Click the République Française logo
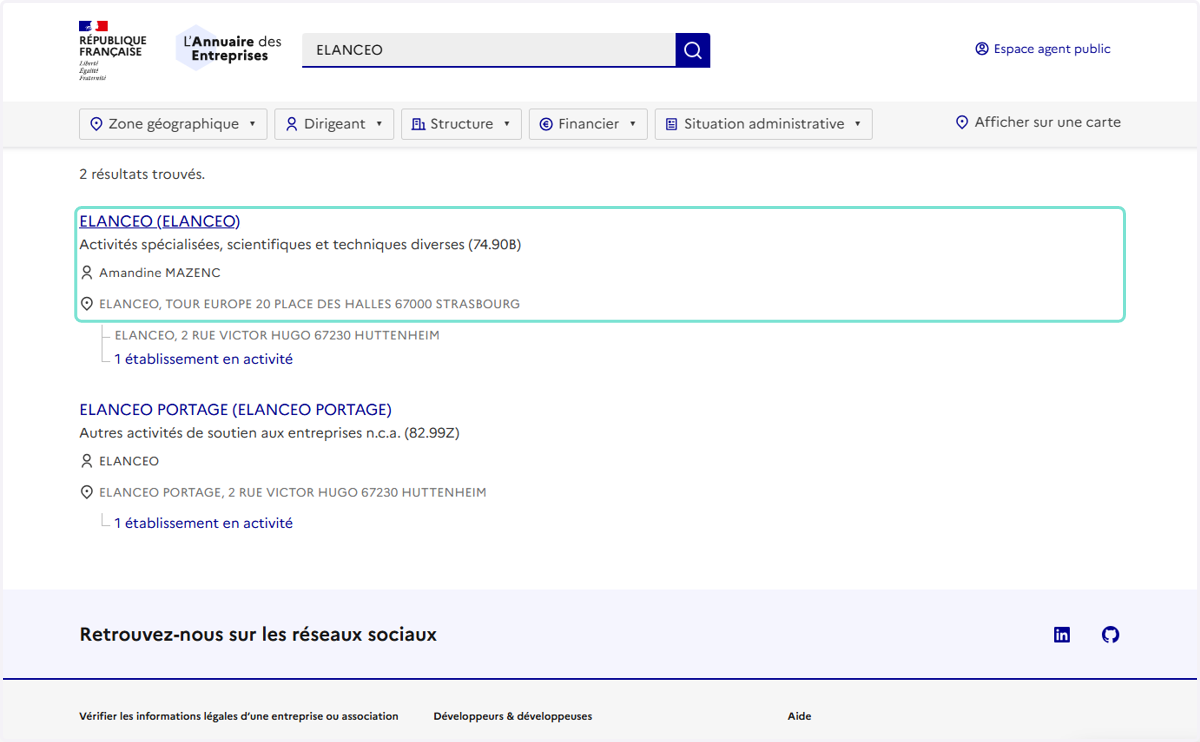The height and width of the screenshot is (742, 1200). (112, 50)
